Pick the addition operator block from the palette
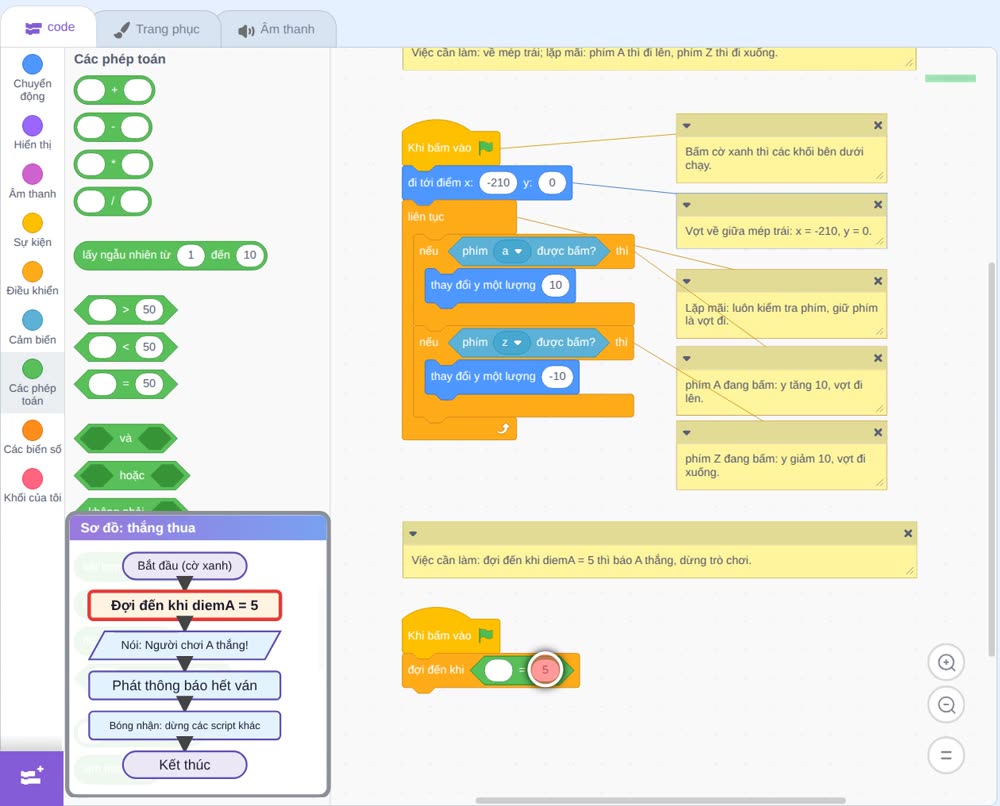Viewport: 1000px width, 806px height. click(114, 90)
